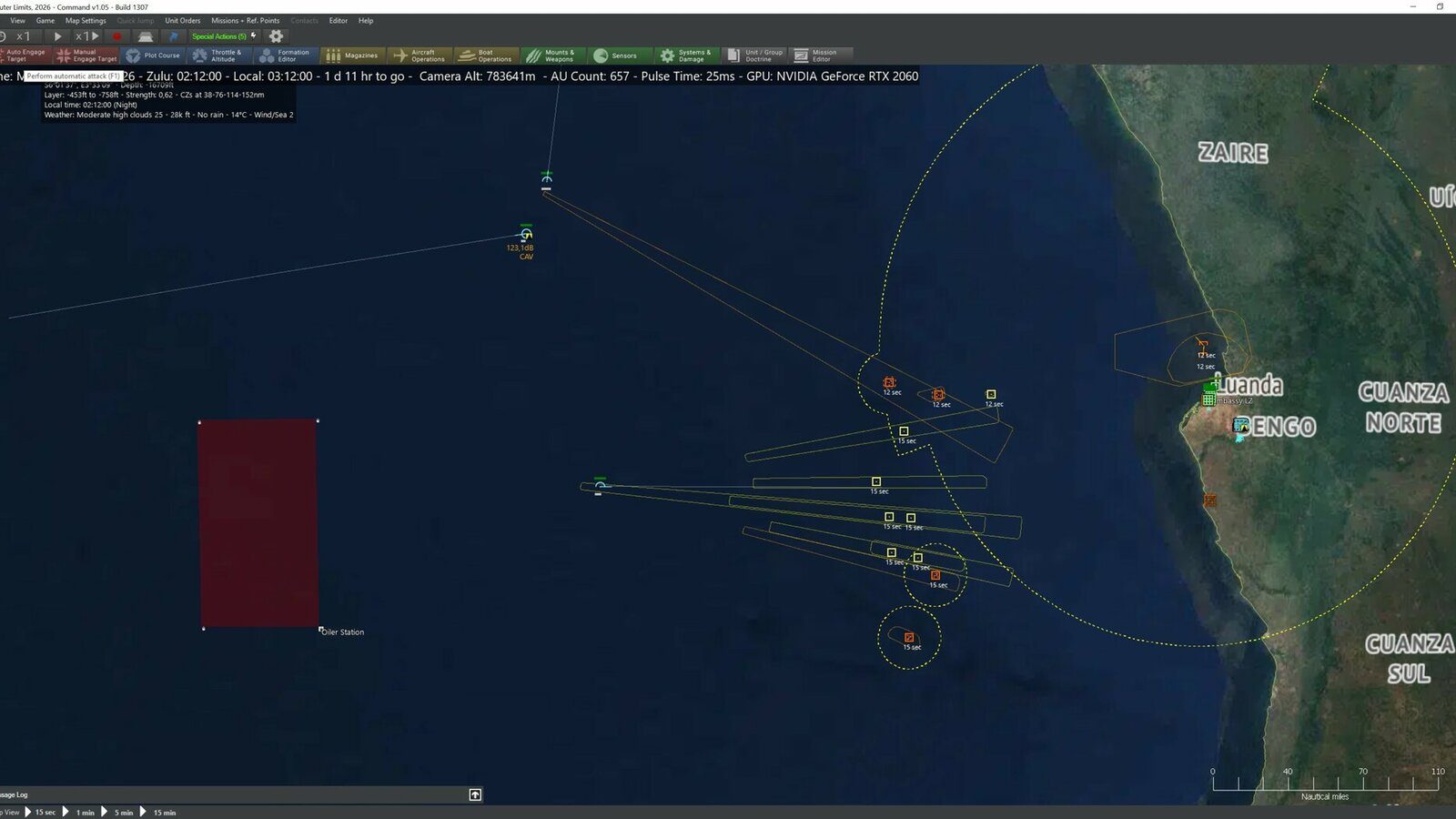
Task: Open the Help menu
Action: click(x=366, y=20)
